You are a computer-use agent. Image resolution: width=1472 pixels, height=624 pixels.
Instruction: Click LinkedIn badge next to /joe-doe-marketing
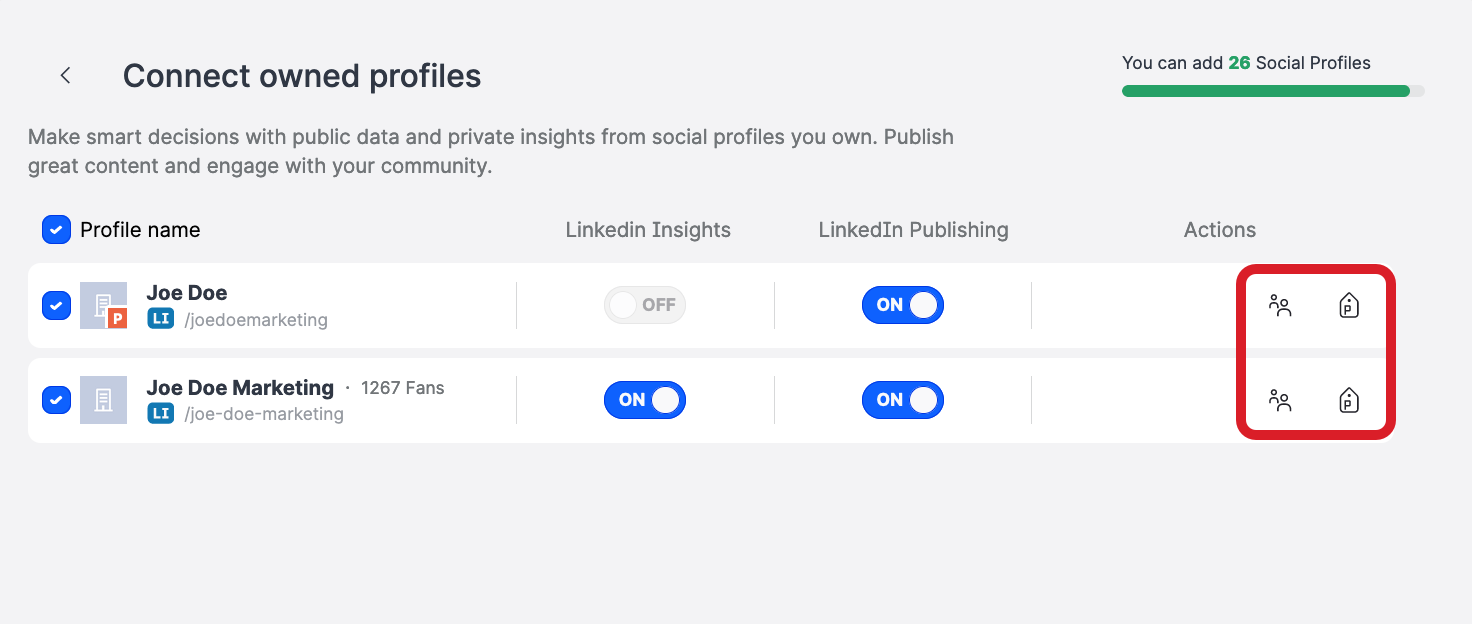click(x=161, y=413)
